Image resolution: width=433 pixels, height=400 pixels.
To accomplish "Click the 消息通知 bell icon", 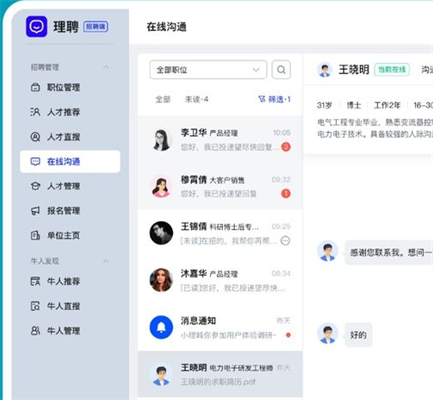I will [161, 327].
